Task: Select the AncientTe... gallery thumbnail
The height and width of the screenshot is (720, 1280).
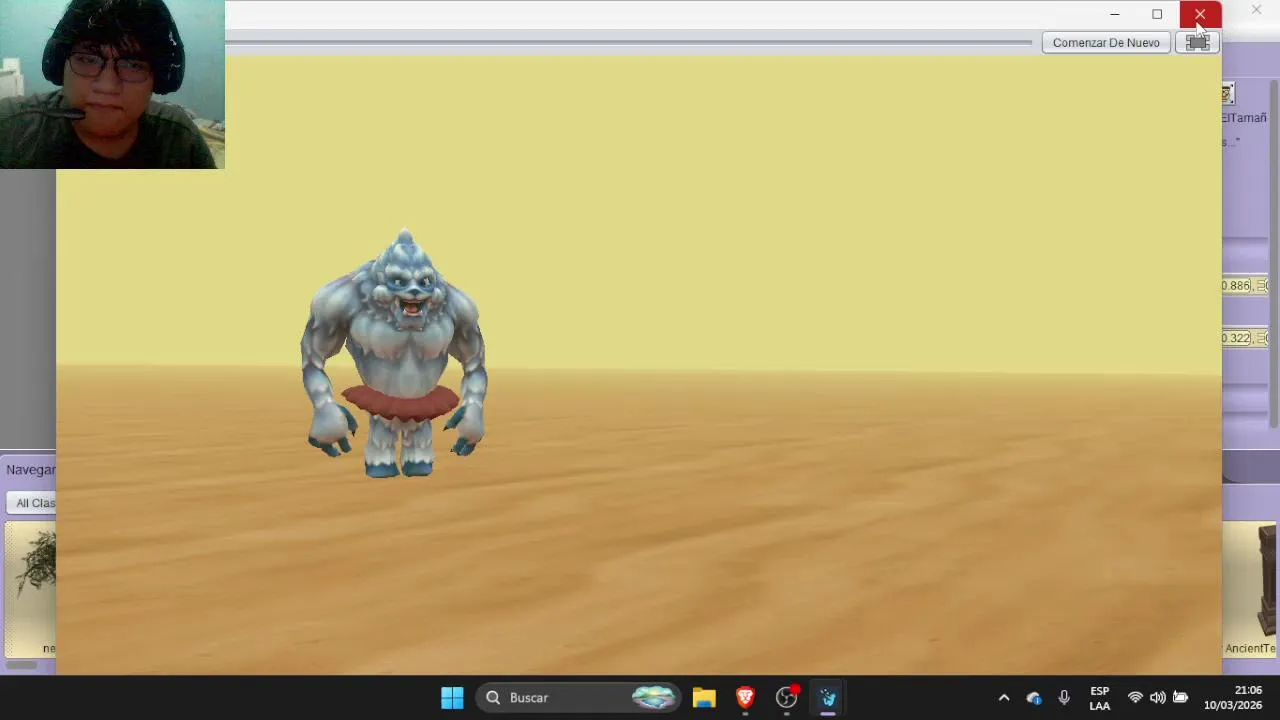Action: [1251, 590]
